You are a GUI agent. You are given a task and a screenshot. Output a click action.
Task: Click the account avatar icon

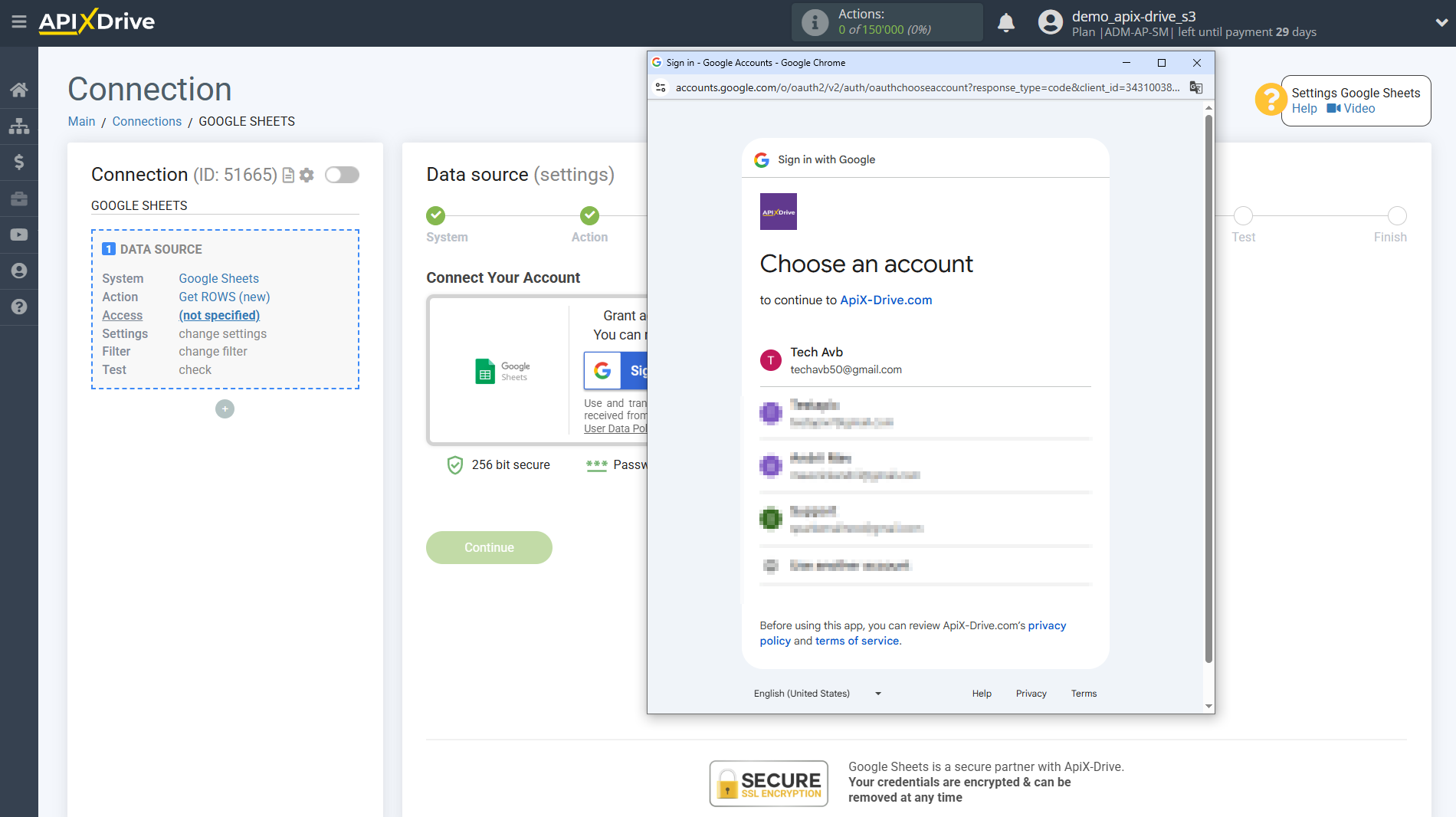click(x=1051, y=22)
